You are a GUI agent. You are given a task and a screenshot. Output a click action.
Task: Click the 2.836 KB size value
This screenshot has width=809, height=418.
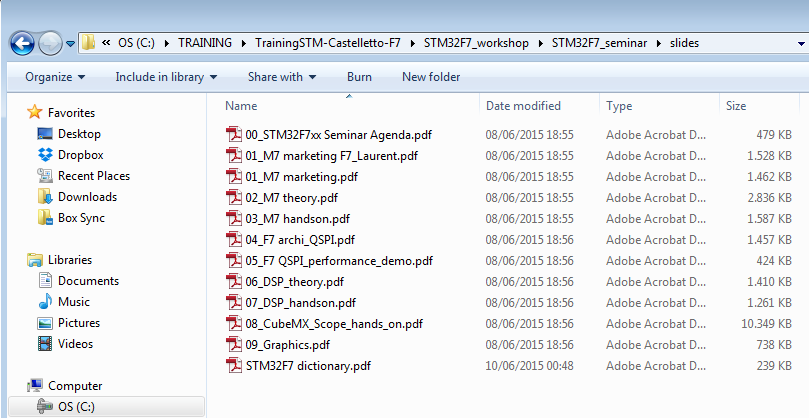769,198
